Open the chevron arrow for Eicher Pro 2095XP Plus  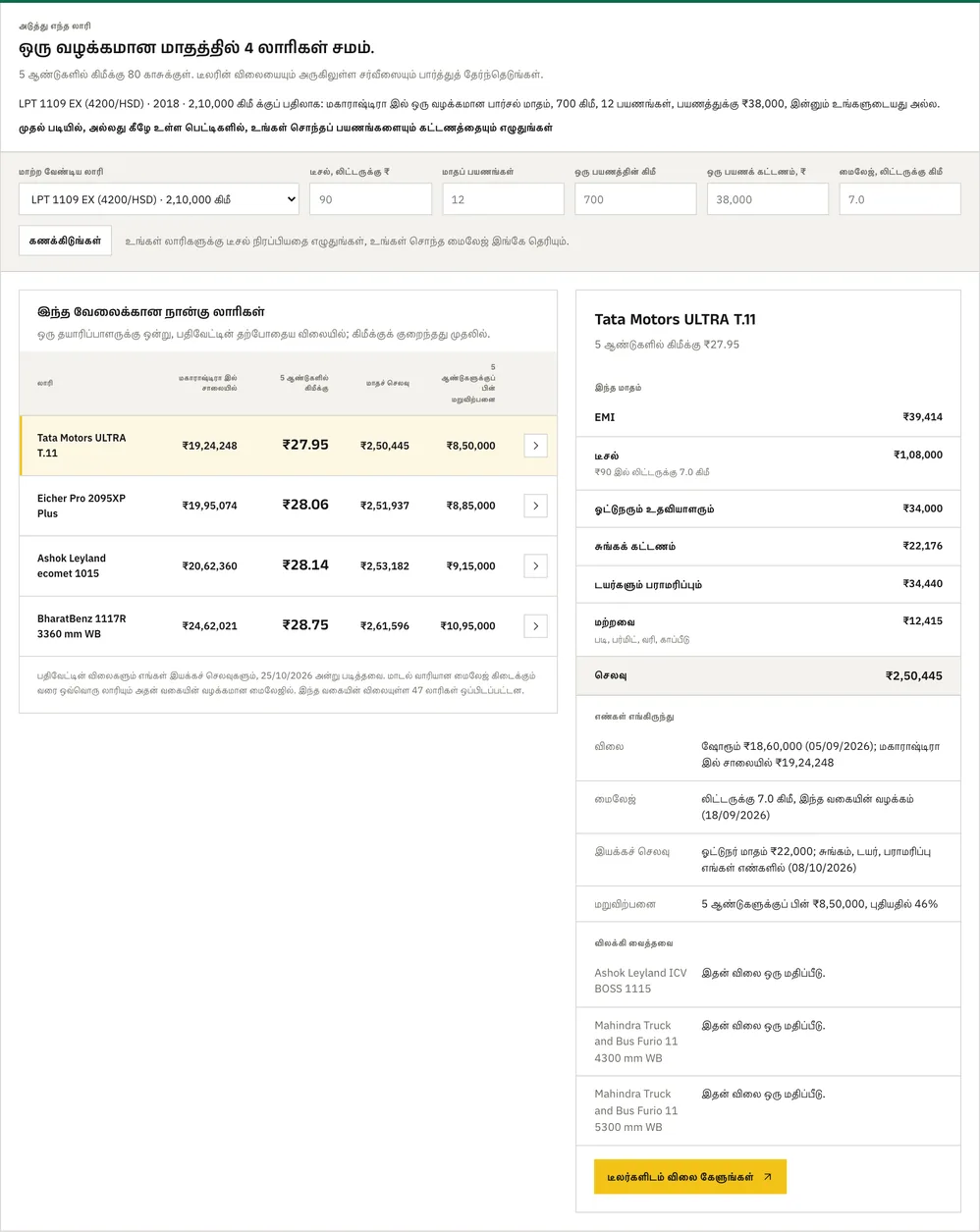[535, 506]
